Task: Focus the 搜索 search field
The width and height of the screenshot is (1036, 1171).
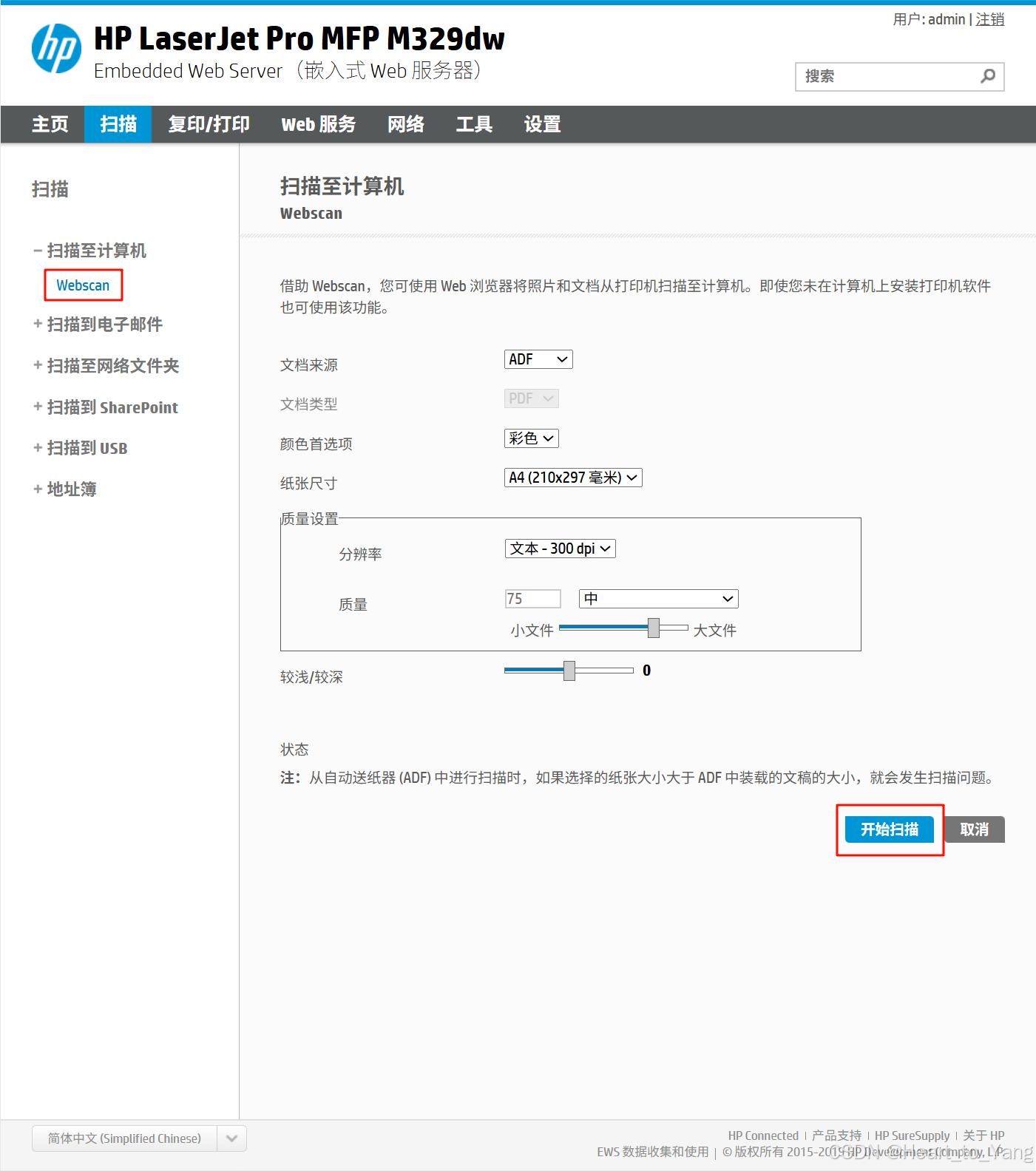Action: pos(899,77)
